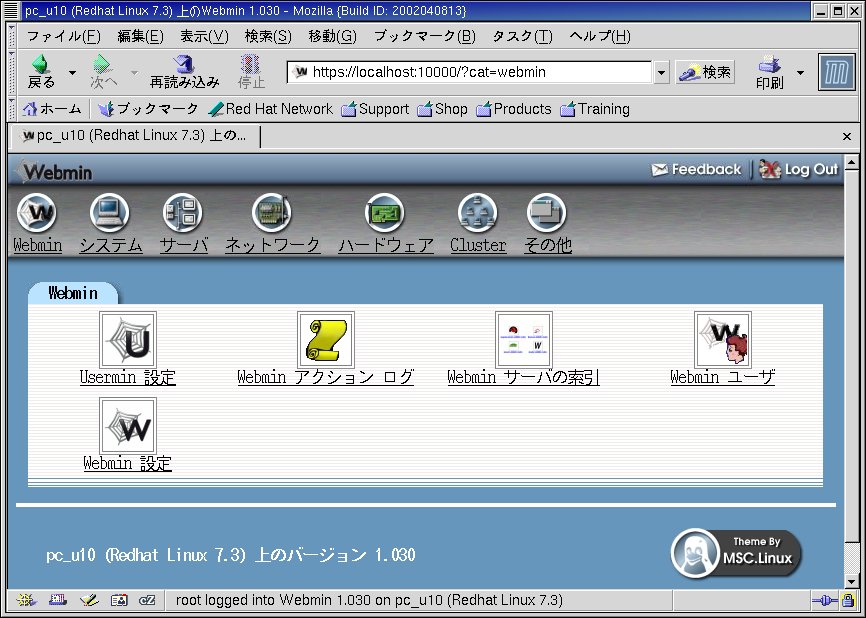Open the Red Hat Network bookmark
This screenshot has height=618, width=866.
click(x=271, y=109)
